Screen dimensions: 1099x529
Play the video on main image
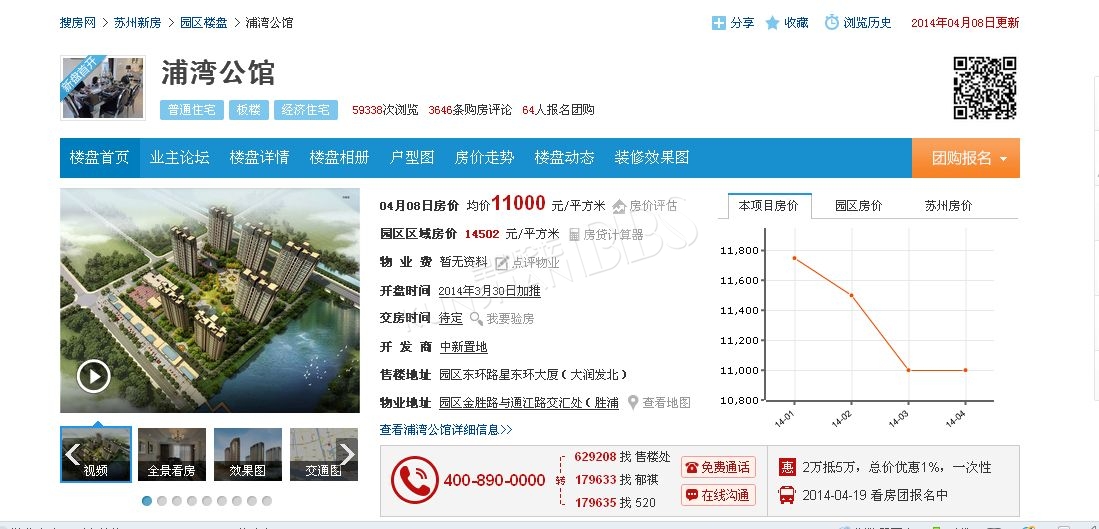[94, 376]
